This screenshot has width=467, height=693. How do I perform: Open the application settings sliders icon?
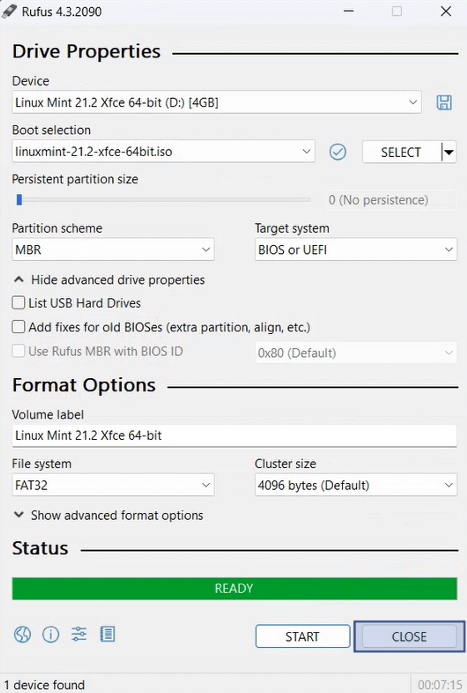(79, 635)
